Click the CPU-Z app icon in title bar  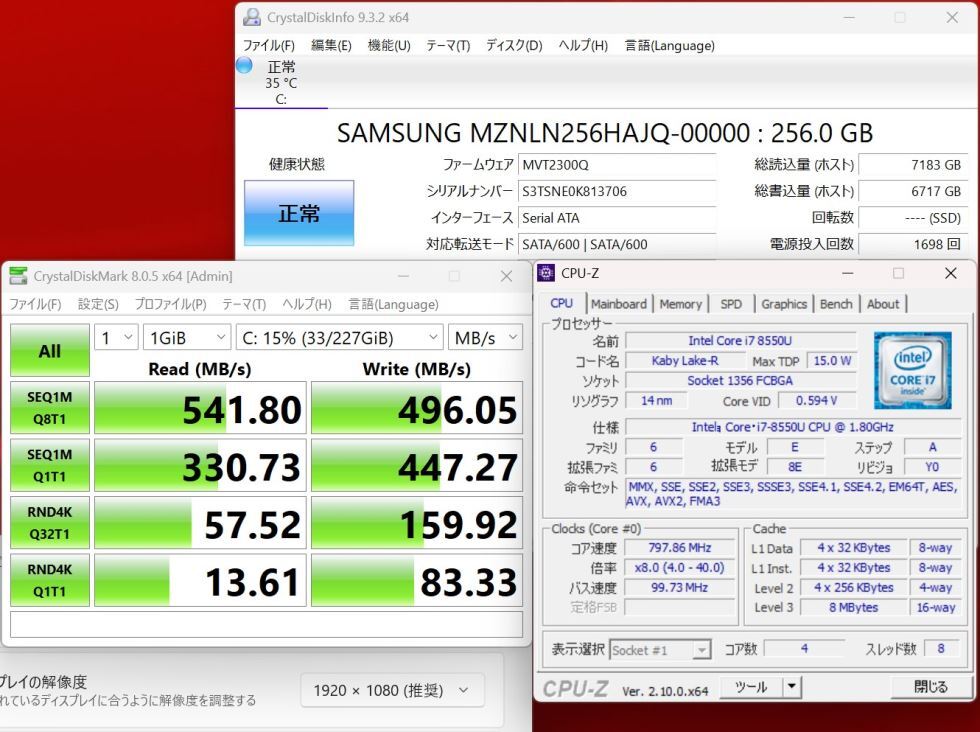point(546,273)
